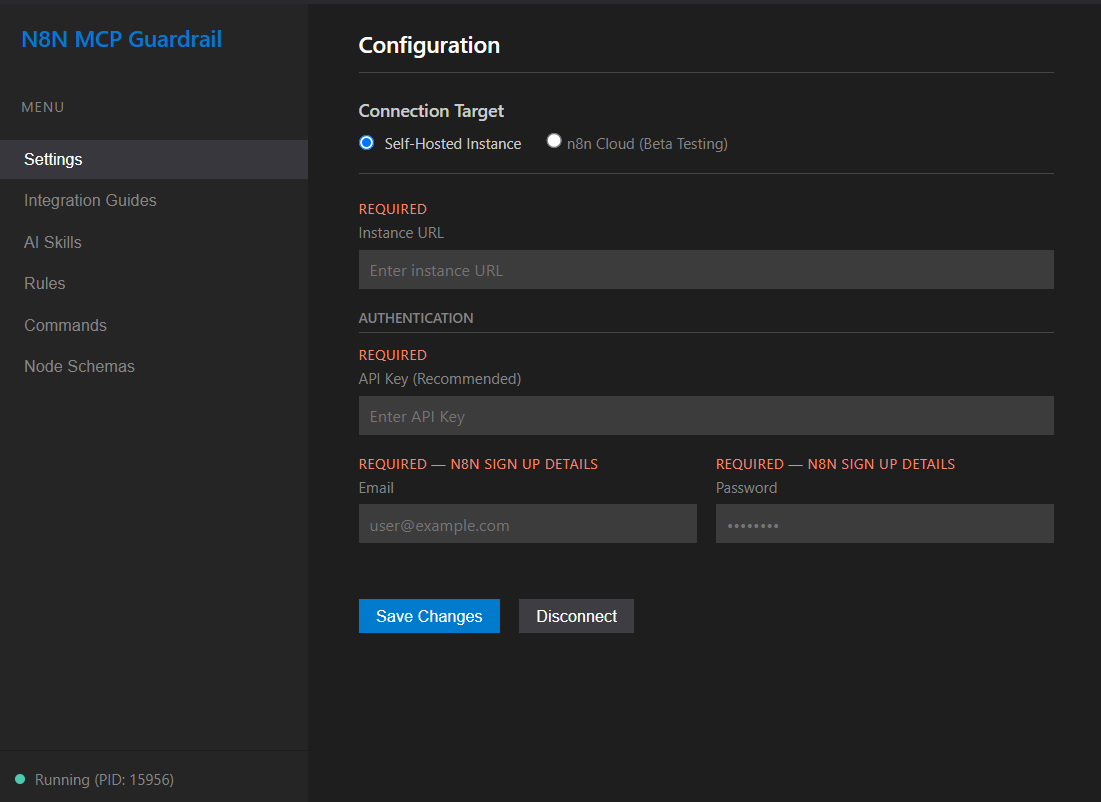Click the N8N MCP Guardrail app title

(121, 39)
